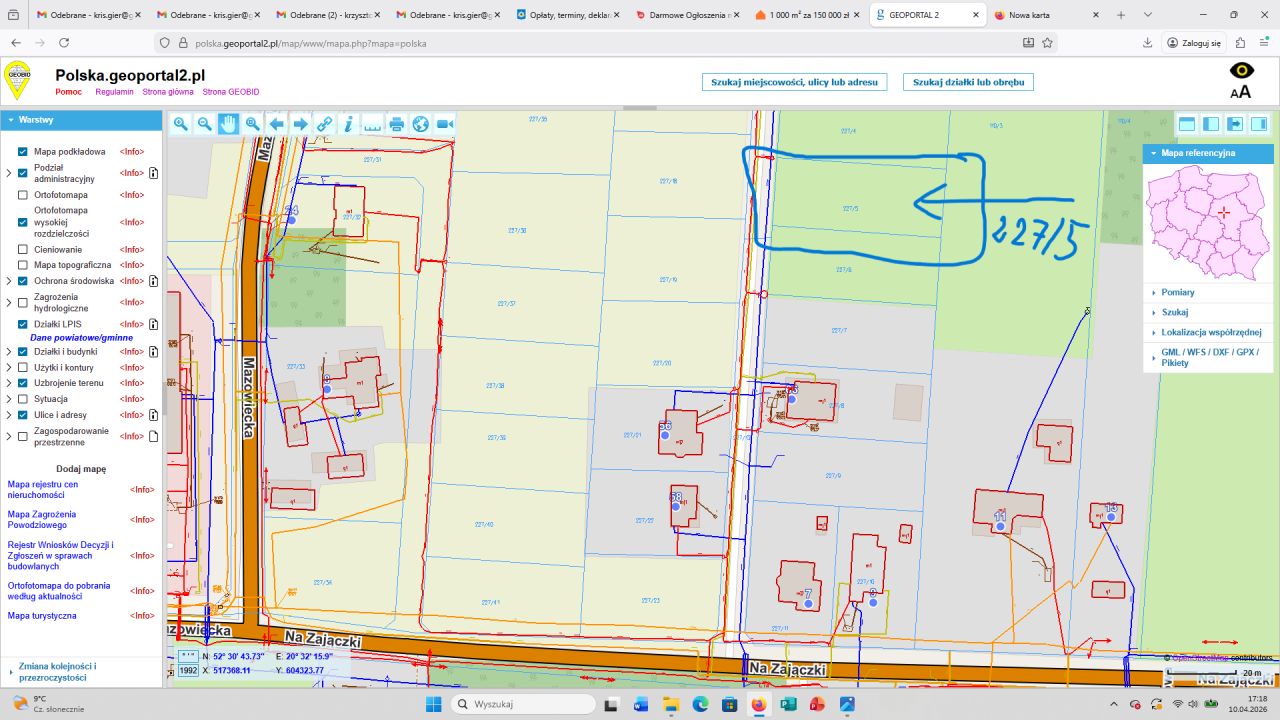1280x720 pixels.
Task: Click the camera video icon in toolbar
Action: pyautogui.click(x=445, y=124)
